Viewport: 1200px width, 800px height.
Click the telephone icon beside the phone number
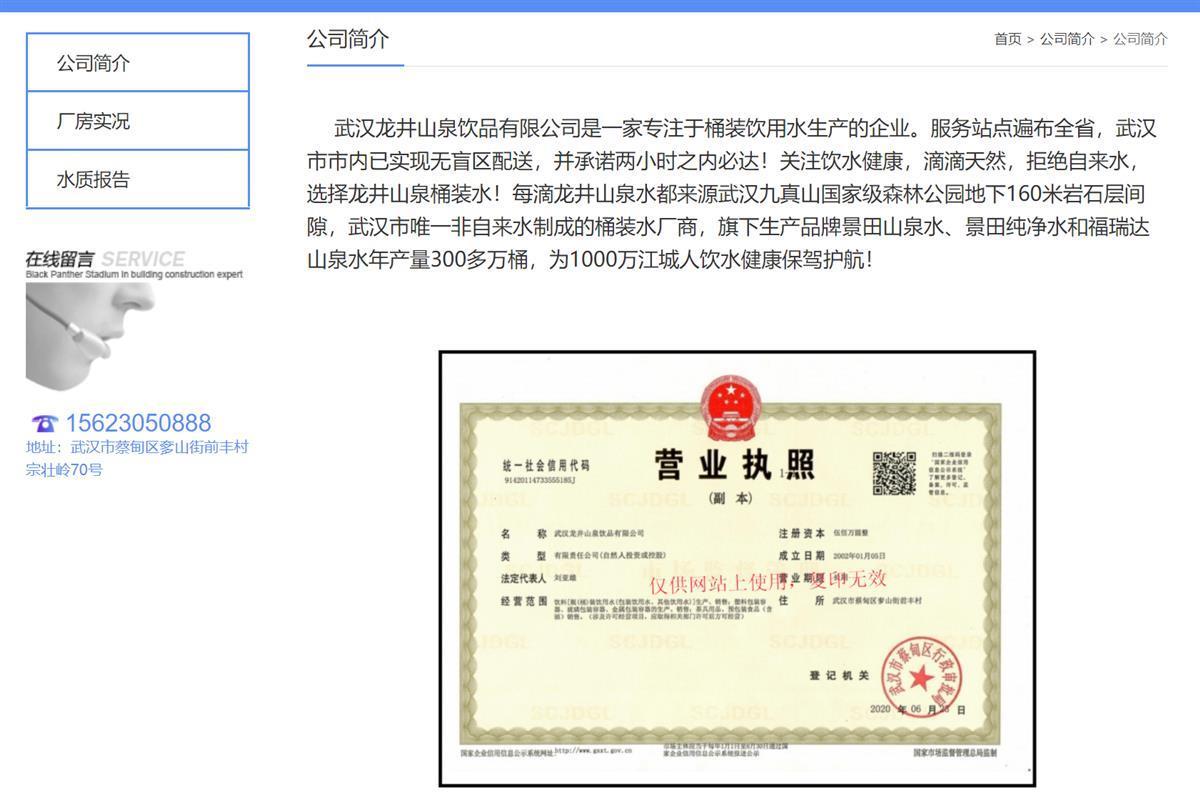click(x=45, y=424)
